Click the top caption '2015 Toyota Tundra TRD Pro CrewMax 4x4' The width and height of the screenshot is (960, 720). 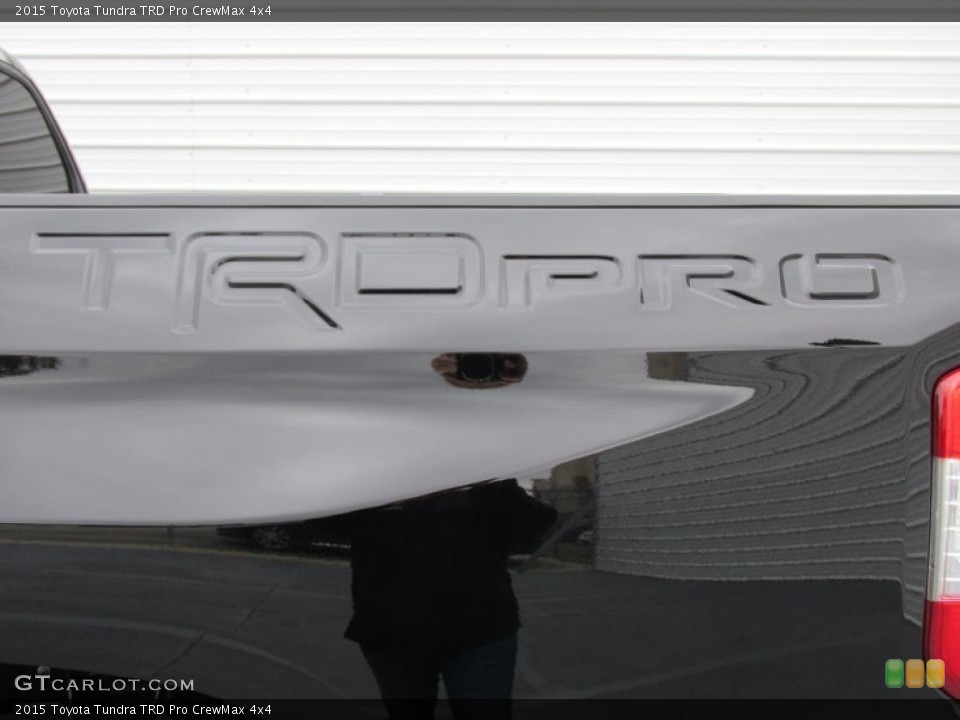[x=143, y=10]
